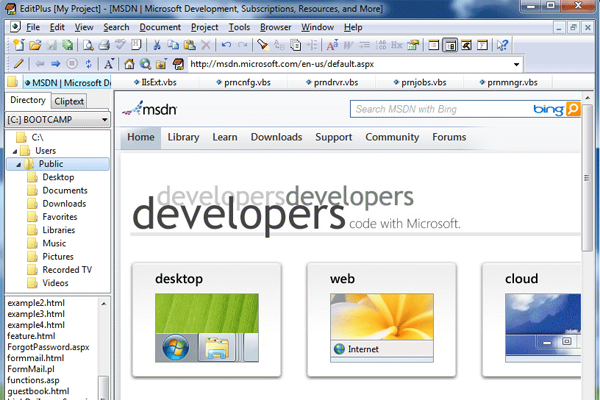Open the MSDN Learn link
Screen dimensions: 600x400
(x=225, y=137)
